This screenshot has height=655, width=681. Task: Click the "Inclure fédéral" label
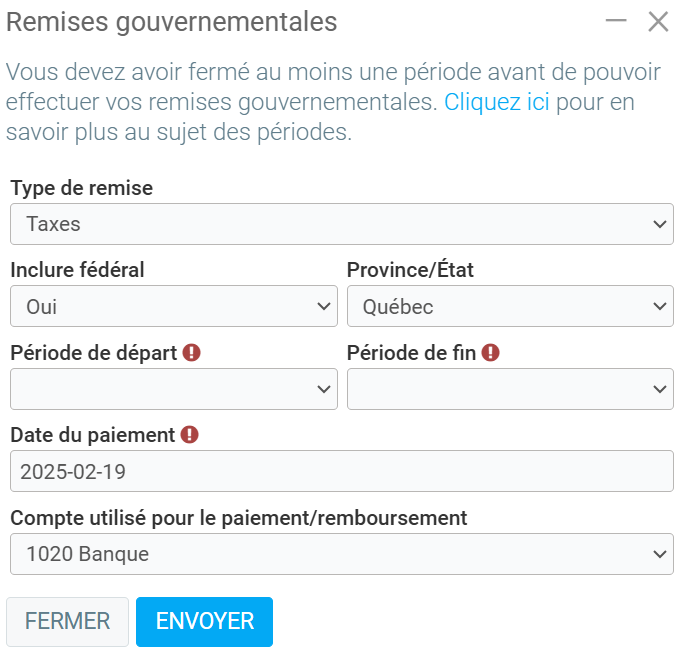(x=77, y=270)
